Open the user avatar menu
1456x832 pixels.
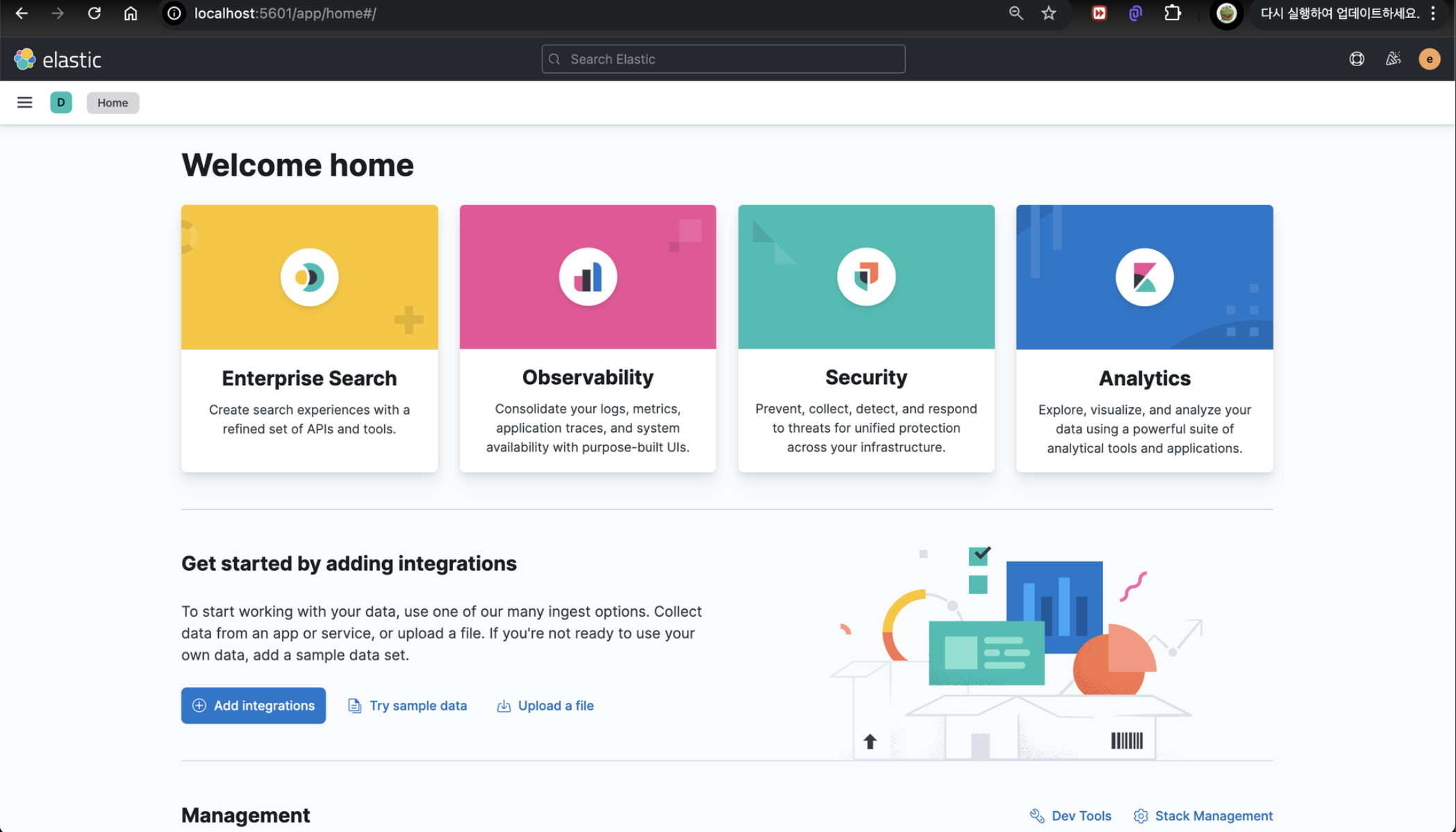pyautogui.click(x=1429, y=60)
